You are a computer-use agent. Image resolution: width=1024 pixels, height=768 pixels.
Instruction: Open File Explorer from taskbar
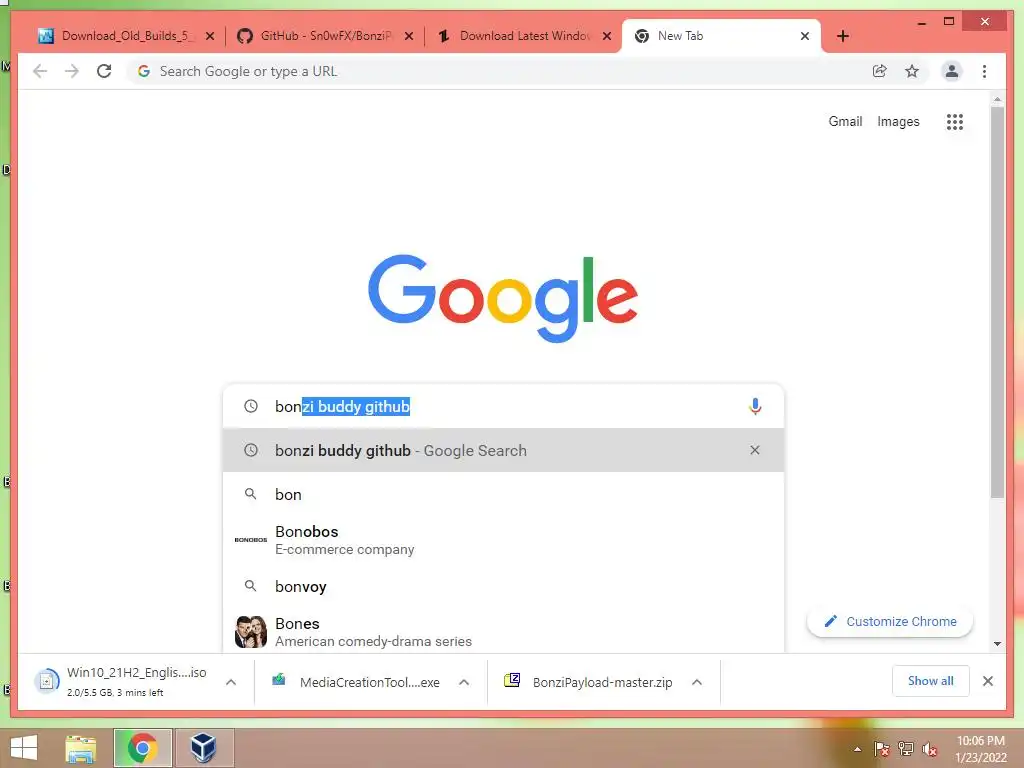pos(80,748)
